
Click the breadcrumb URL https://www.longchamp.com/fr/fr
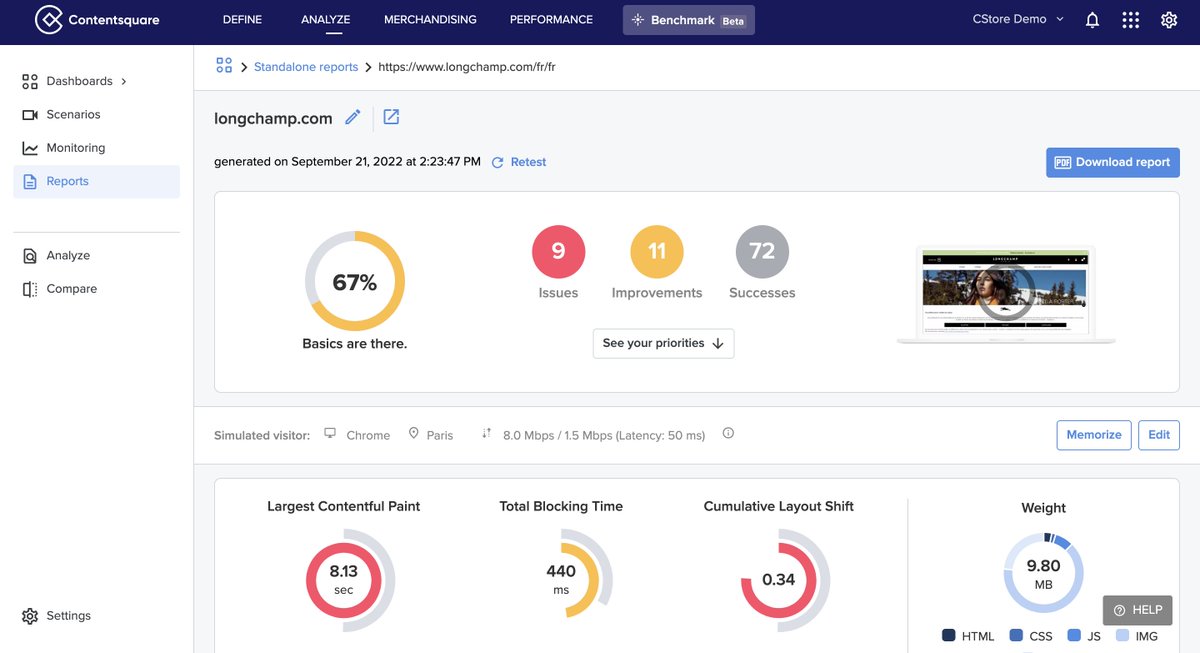click(467, 67)
